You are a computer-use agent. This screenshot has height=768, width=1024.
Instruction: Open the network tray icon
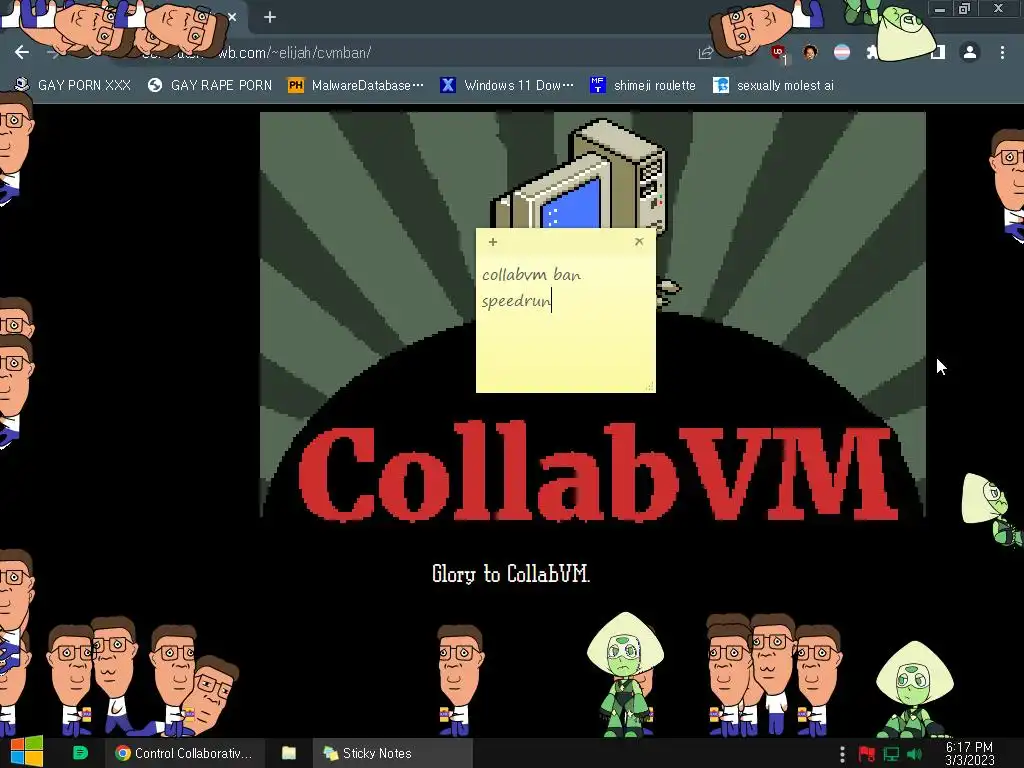coord(891,754)
